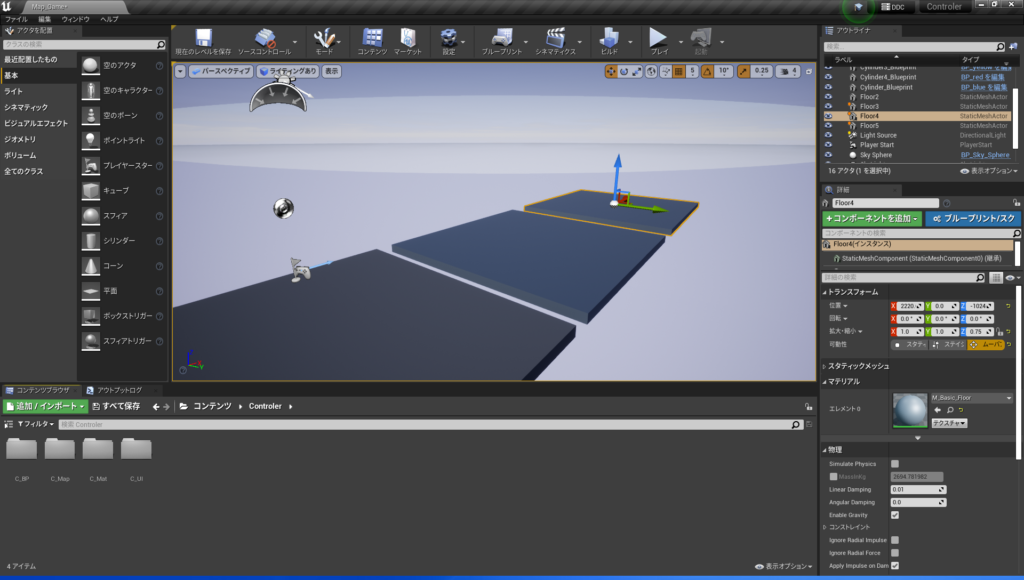Click the BP_Sky_Sphere edit link

(x=984, y=155)
